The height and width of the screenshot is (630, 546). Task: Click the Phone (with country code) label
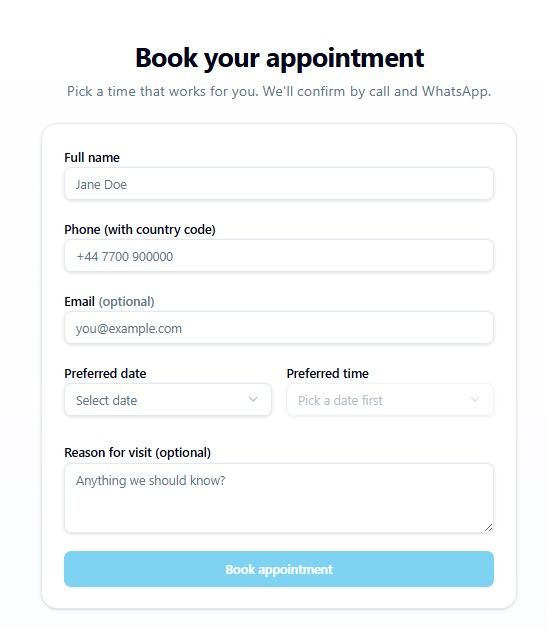click(x=140, y=230)
